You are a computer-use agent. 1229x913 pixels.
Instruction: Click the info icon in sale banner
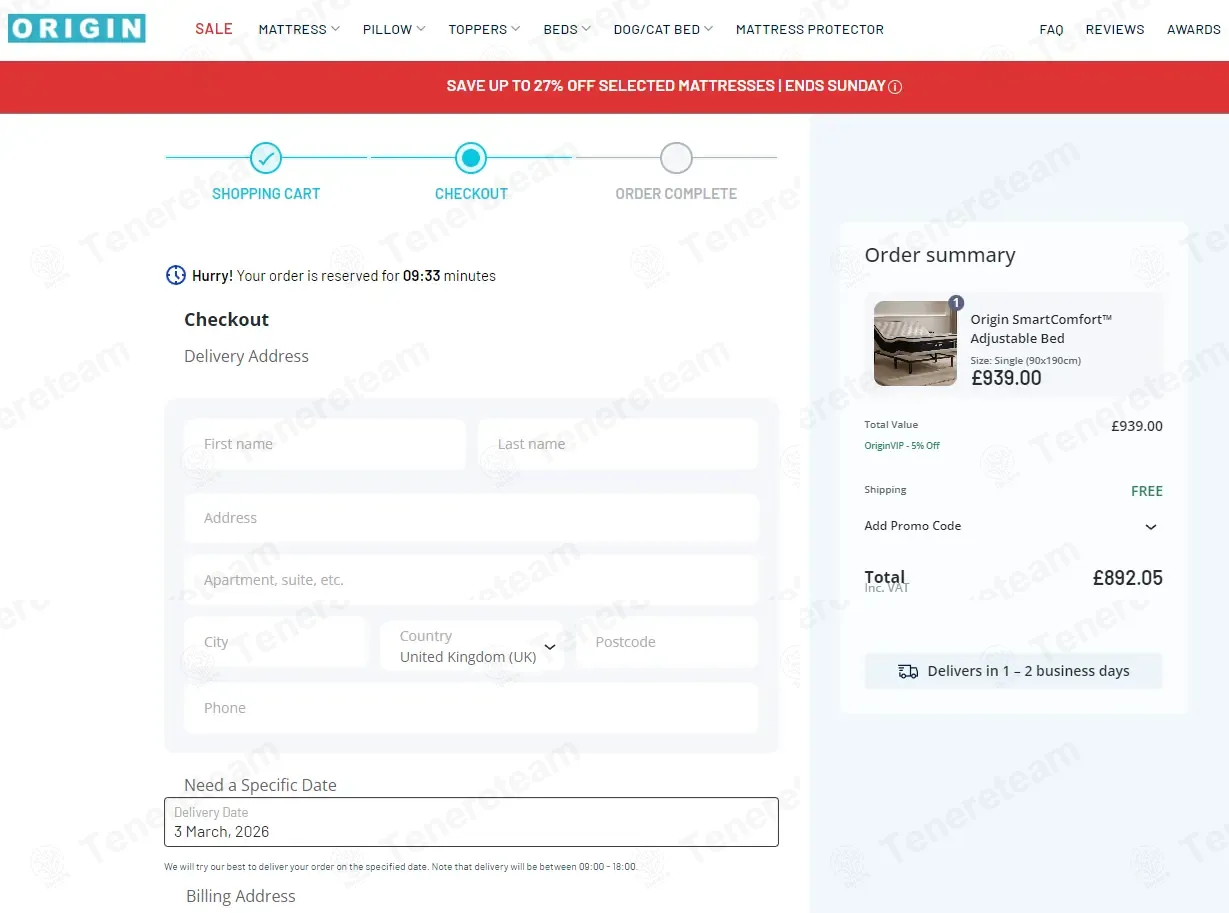(x=895, y=87)
